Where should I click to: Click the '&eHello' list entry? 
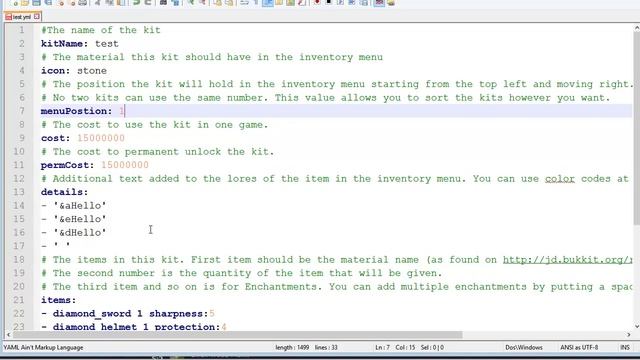click(80, 219)
